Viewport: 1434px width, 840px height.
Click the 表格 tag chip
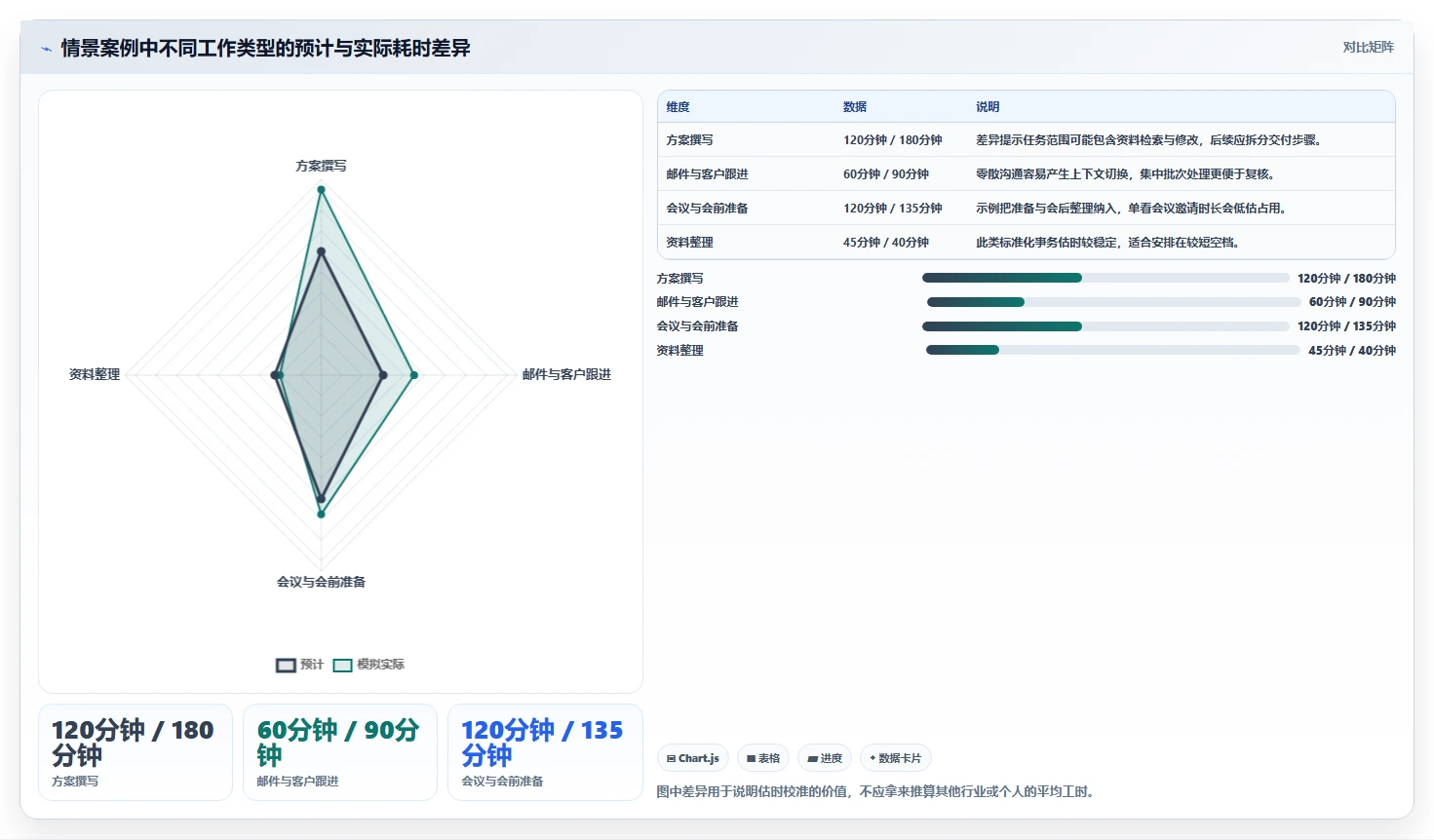coord(763,758)
